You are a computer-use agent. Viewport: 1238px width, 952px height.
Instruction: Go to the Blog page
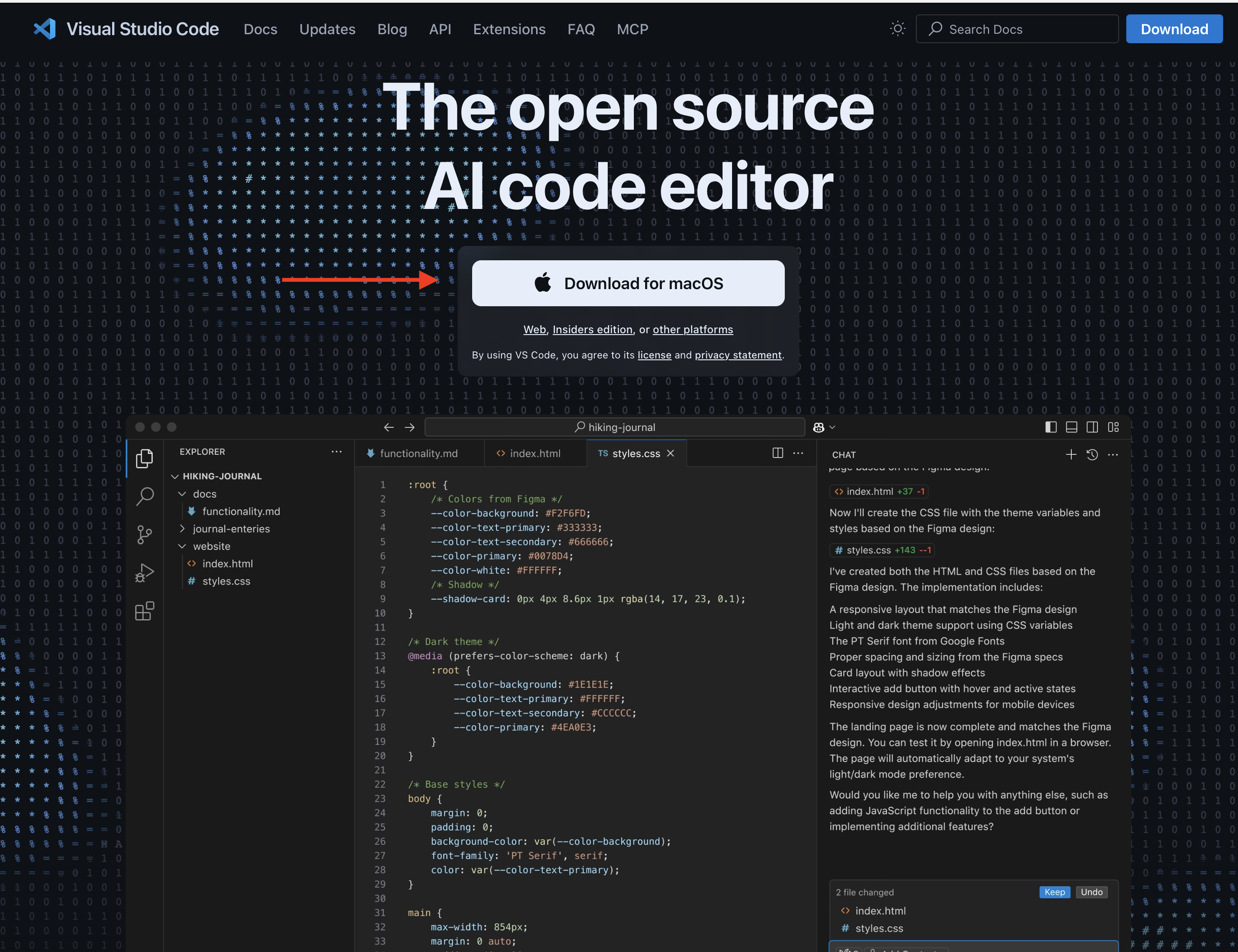pyautogui.click(x=392, y=29)
